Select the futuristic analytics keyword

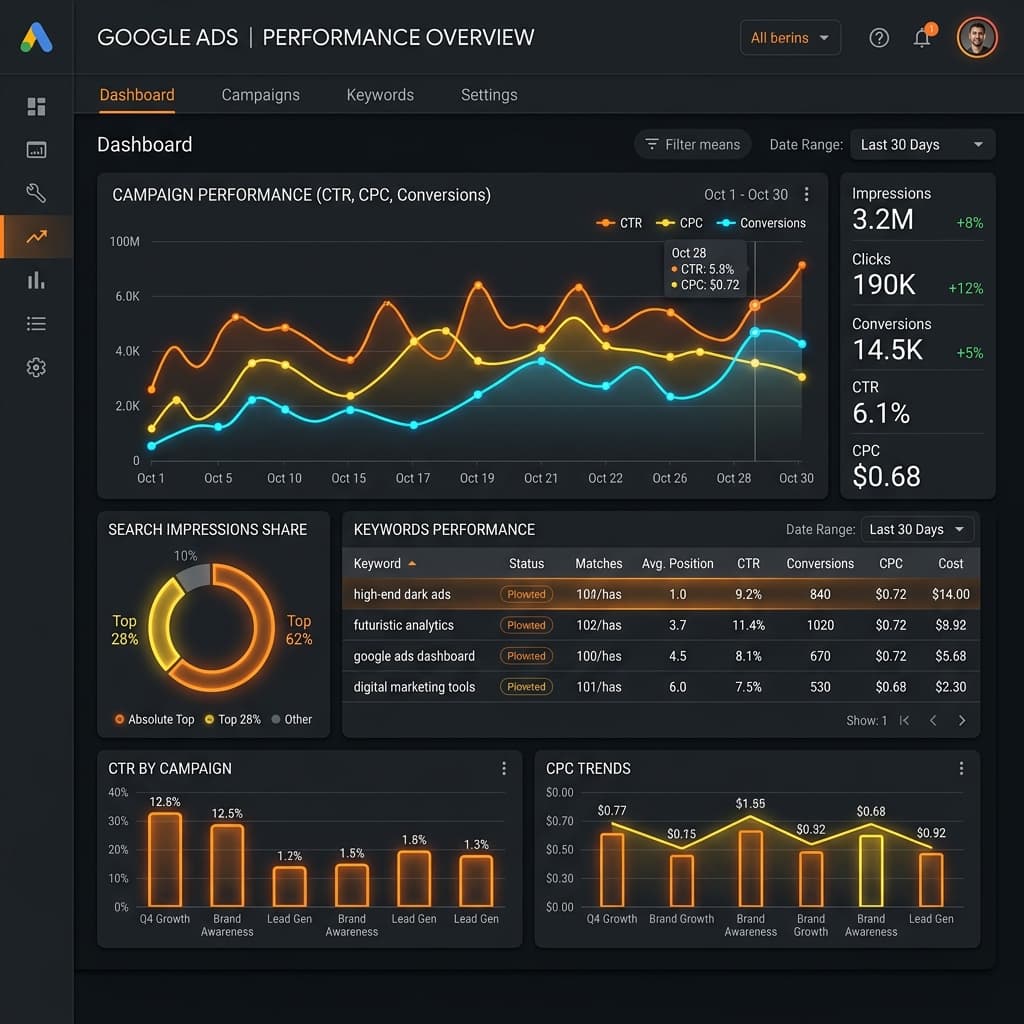[404, 625]
